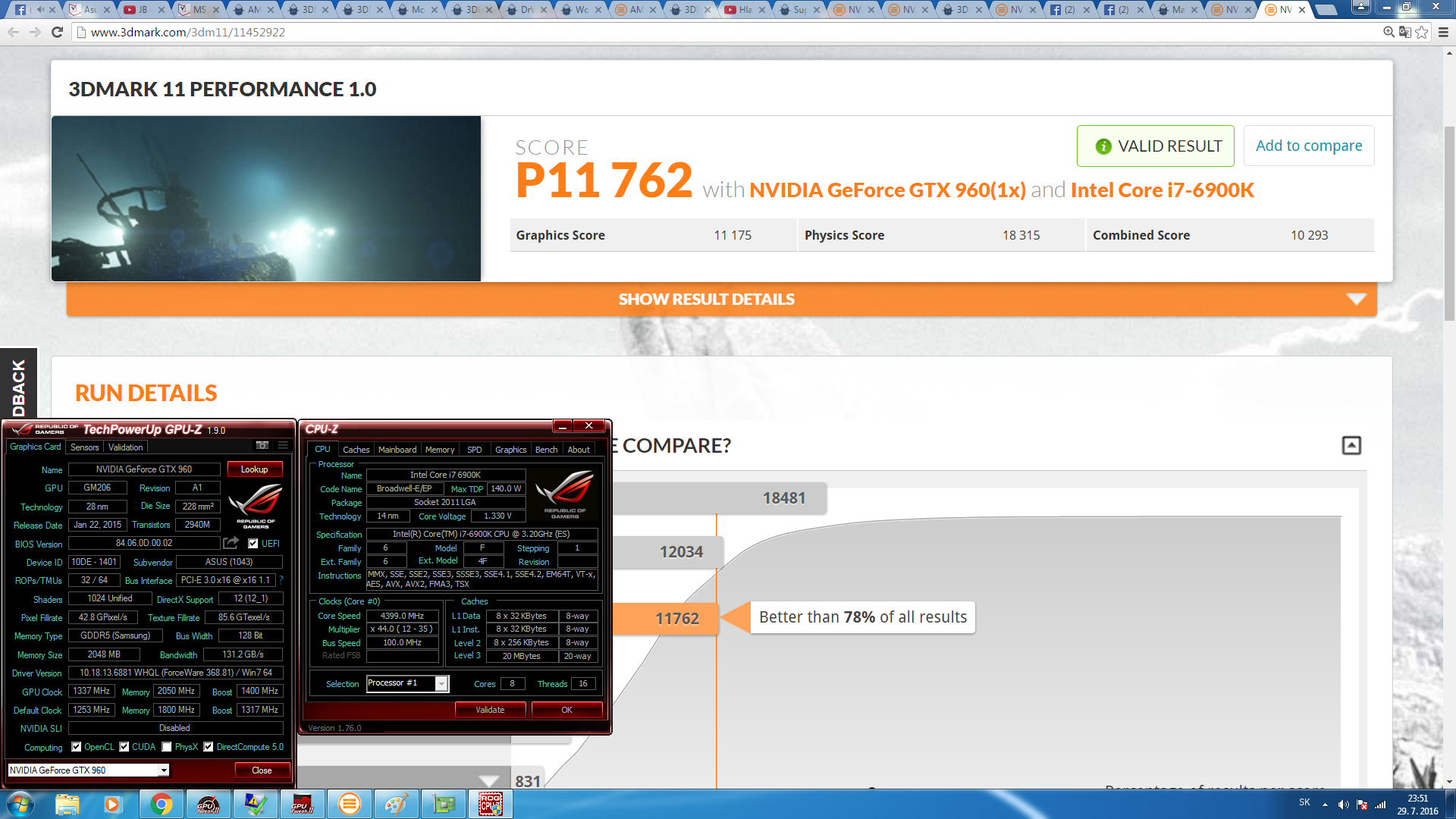The width and height of the screenshot is (1456, 819).
Task: Click the Google Translate icon in address bar
Action: click(x=1405, y=32)
